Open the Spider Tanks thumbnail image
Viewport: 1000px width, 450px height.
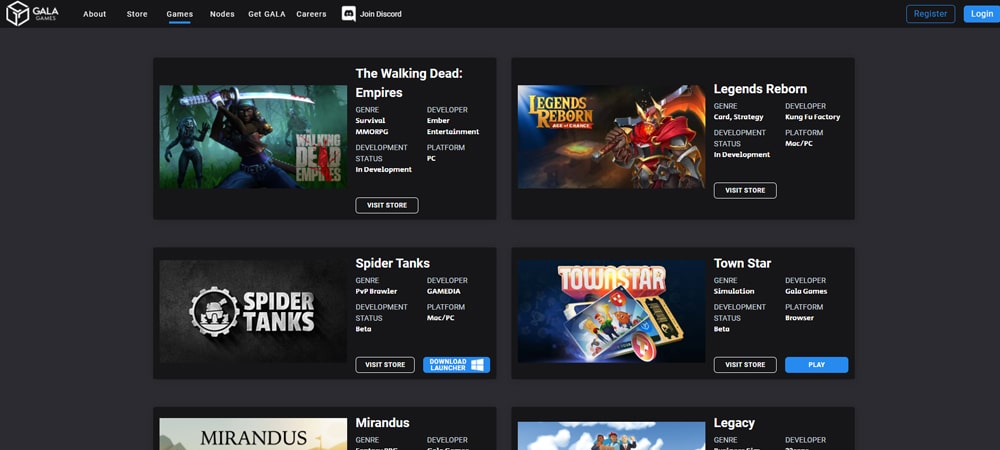(x=253, y=311)
